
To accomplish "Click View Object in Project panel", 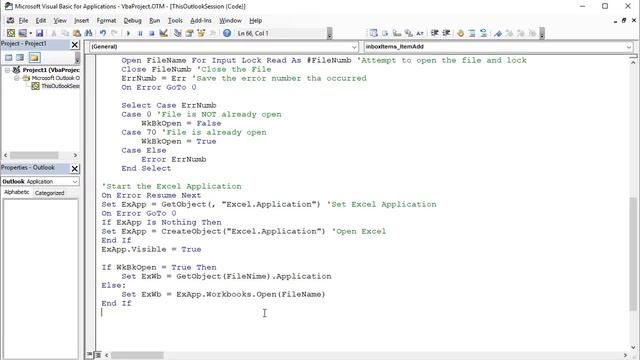I will point(20,58).
